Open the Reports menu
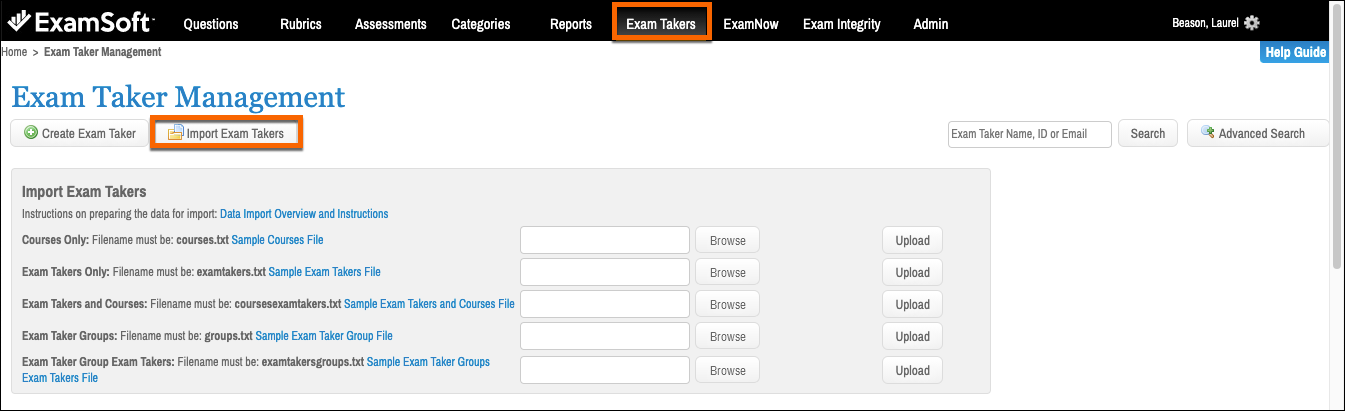This screenshot has height=411, width=1345. 571,24
